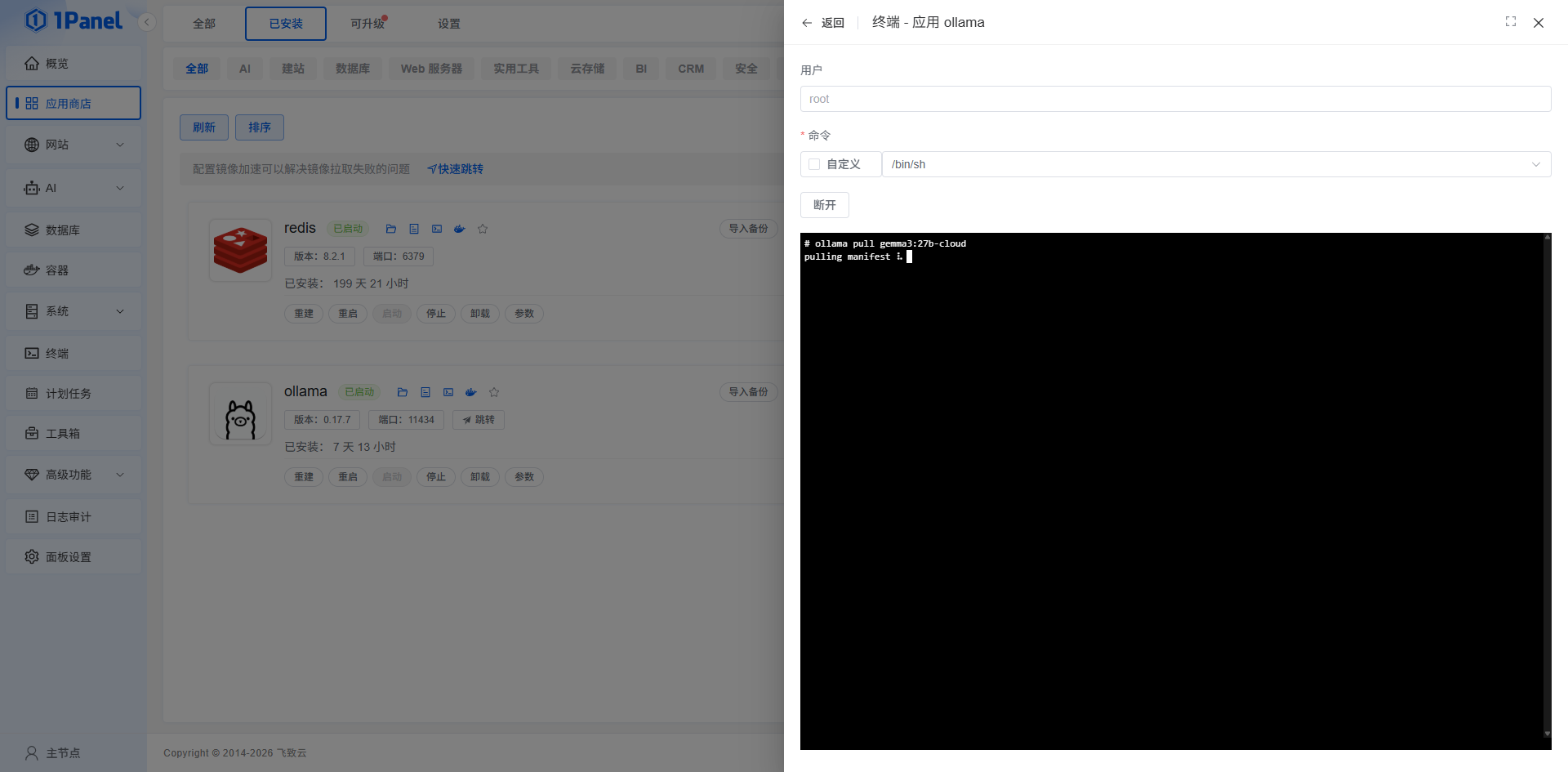Click 重启 restart for redis
Viewport: 1568px width, 772px height.
(348, 314)
